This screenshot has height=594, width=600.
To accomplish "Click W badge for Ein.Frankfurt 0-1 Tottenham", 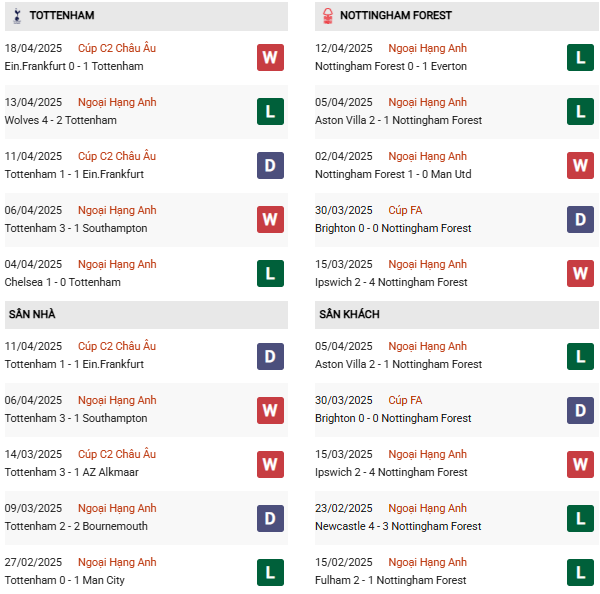I will [270, 57].
